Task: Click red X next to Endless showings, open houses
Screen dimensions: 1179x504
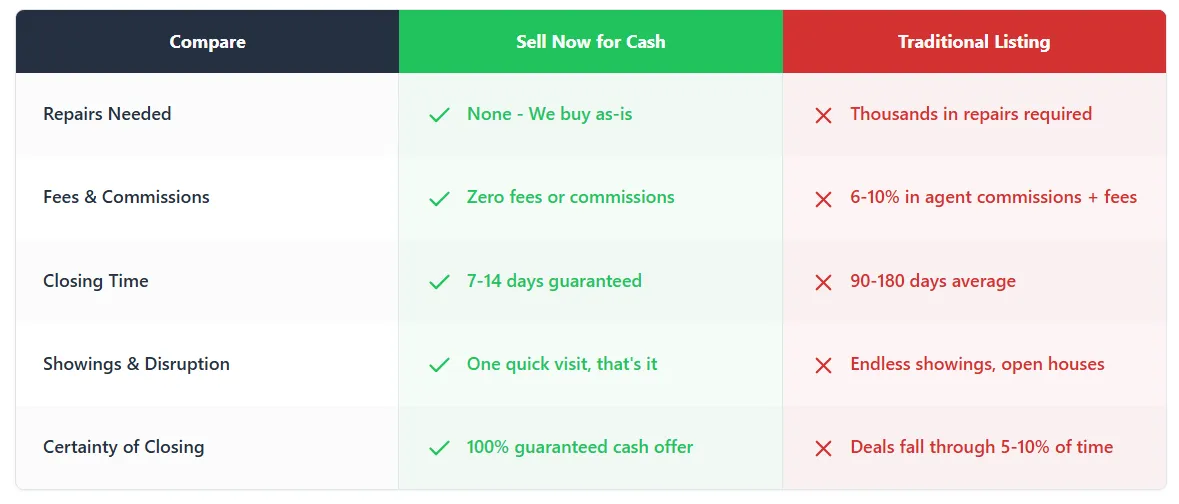Action: 823,365
